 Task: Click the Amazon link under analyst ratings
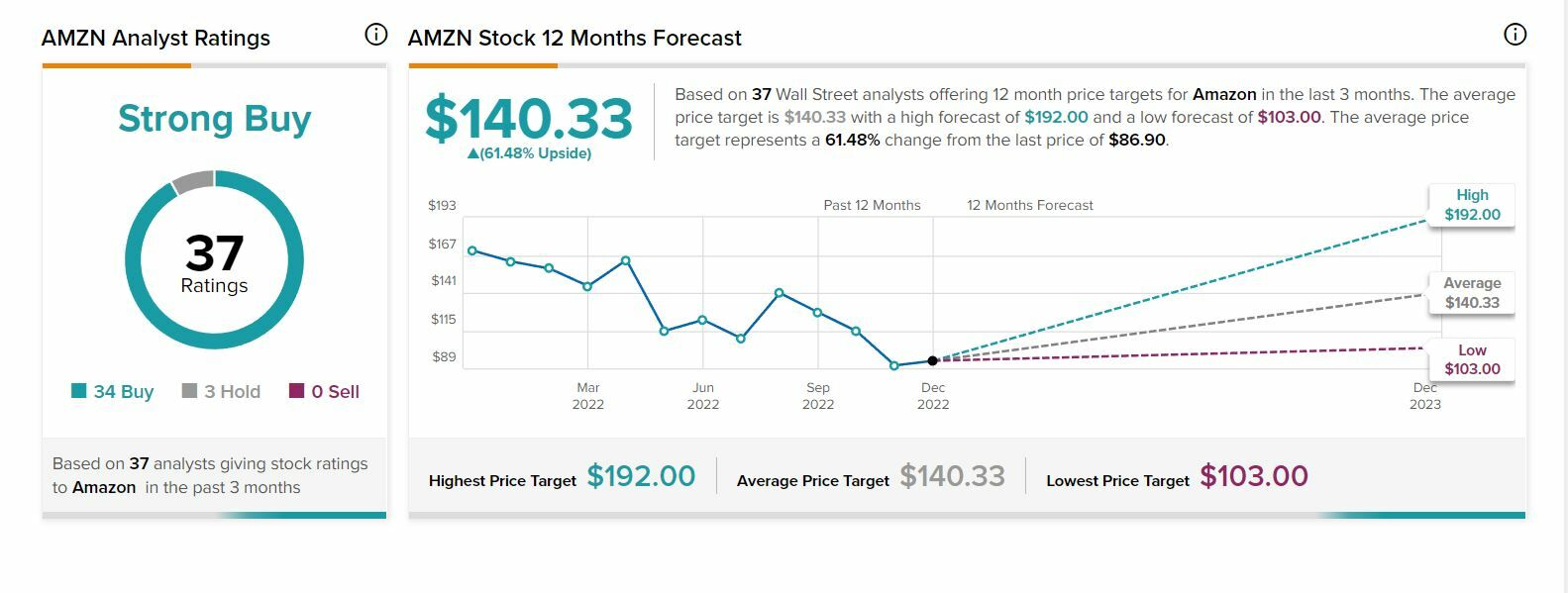104,487
